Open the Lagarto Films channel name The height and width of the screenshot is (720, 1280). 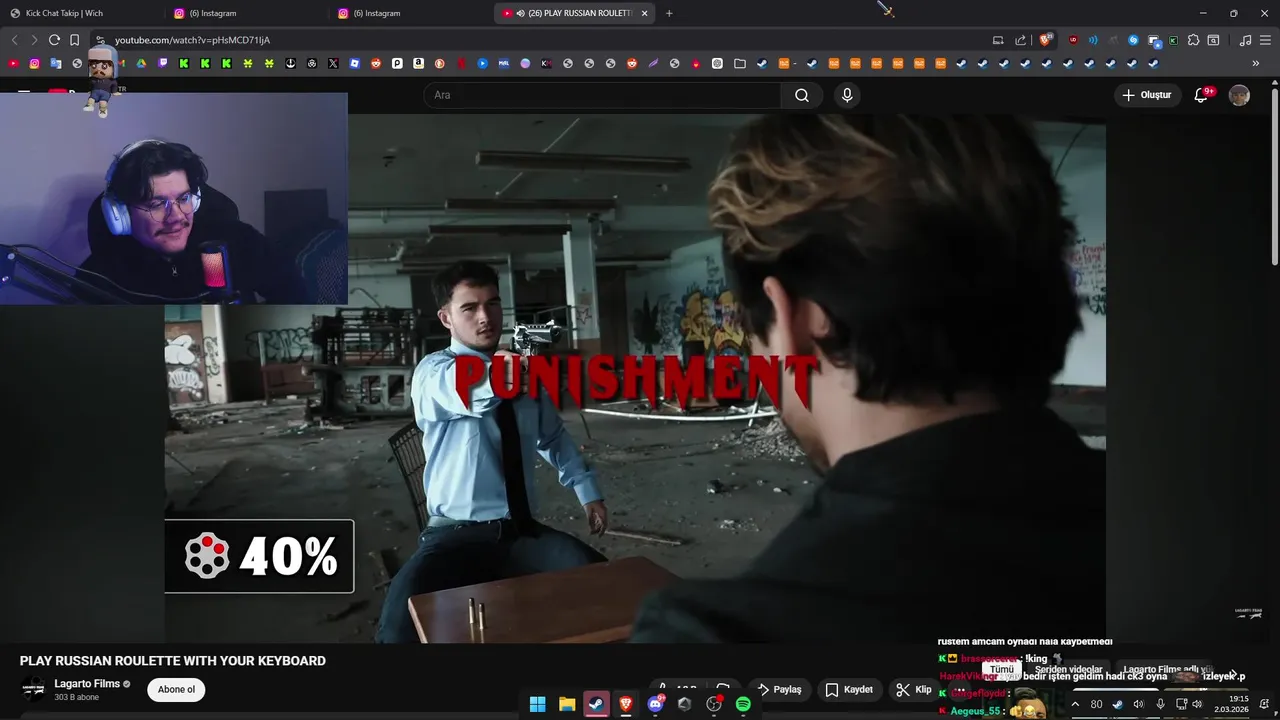tap(87, 684)
